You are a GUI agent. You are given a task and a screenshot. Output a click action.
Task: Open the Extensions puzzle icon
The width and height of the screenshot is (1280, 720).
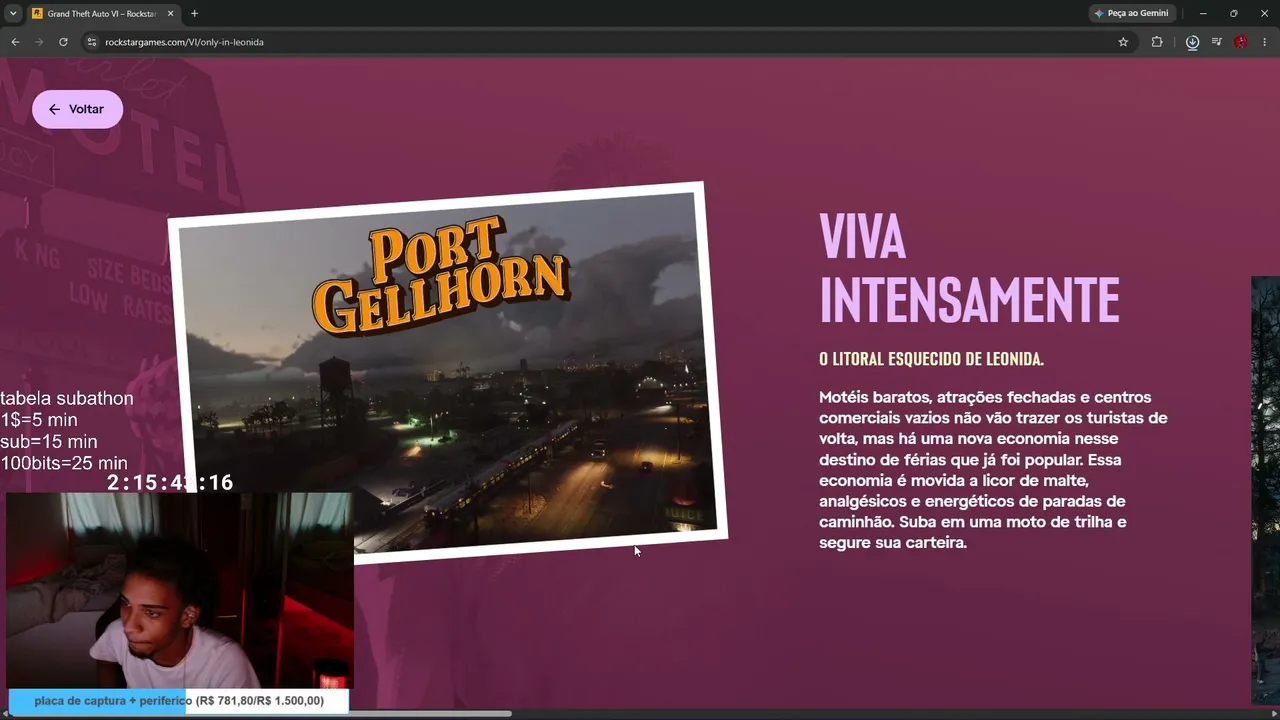1157,42
